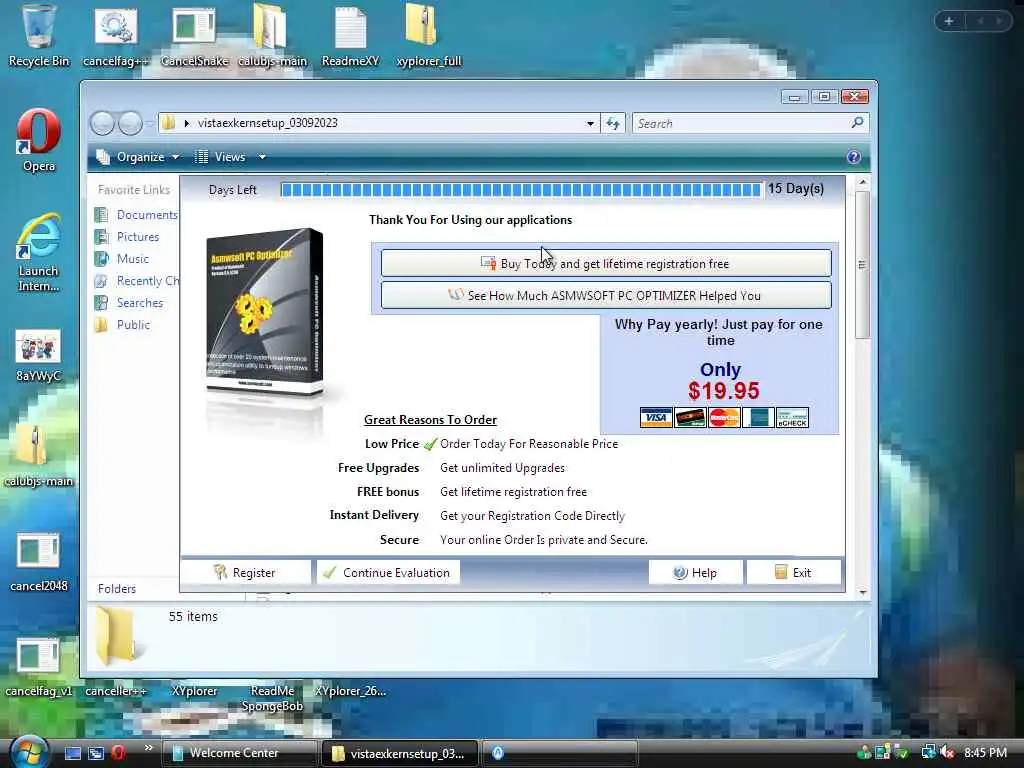The image size is (1024, 768).
Task: Open recent pages dropdown beside navigation buttons
Action: pyautogui.click(x=150, y=123)
